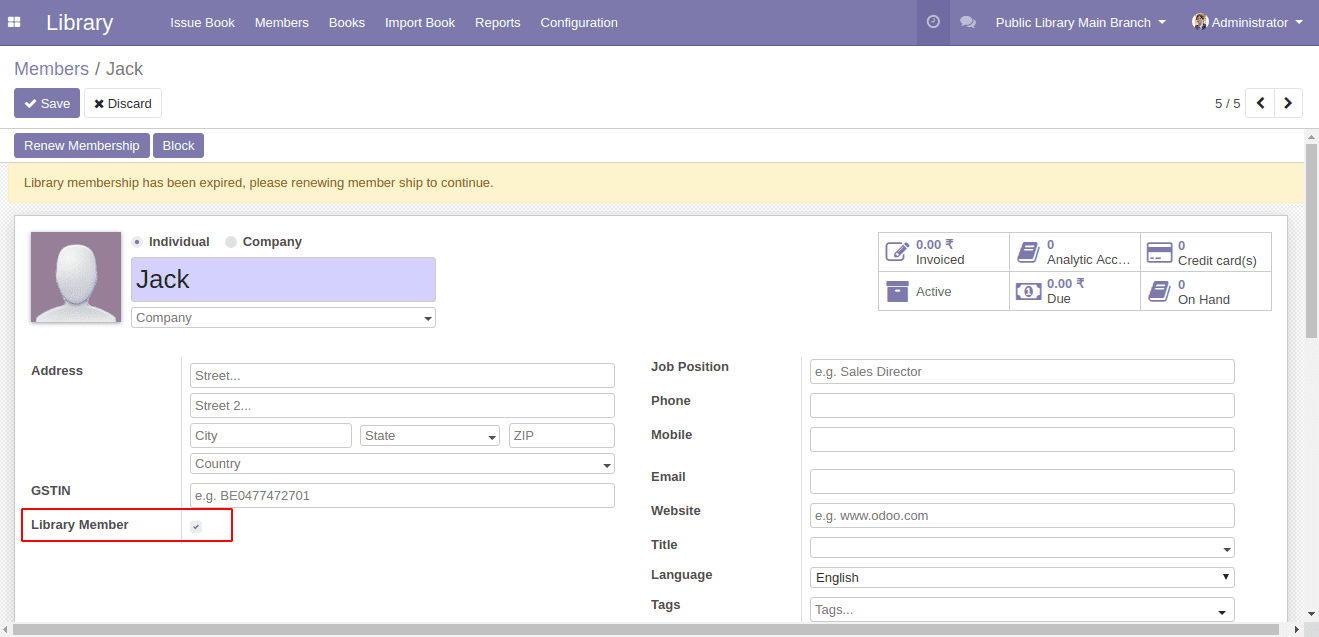The height and width of the screenshot is (637, 1319).
Task: Click the Save button
Action: [47, 103]
